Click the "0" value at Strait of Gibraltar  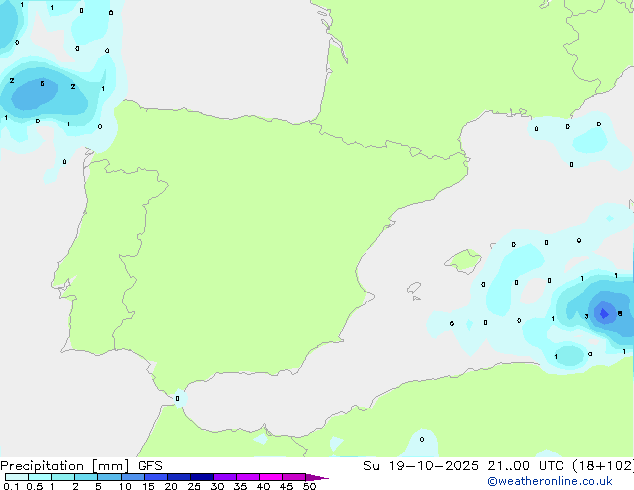coord(177,399)
